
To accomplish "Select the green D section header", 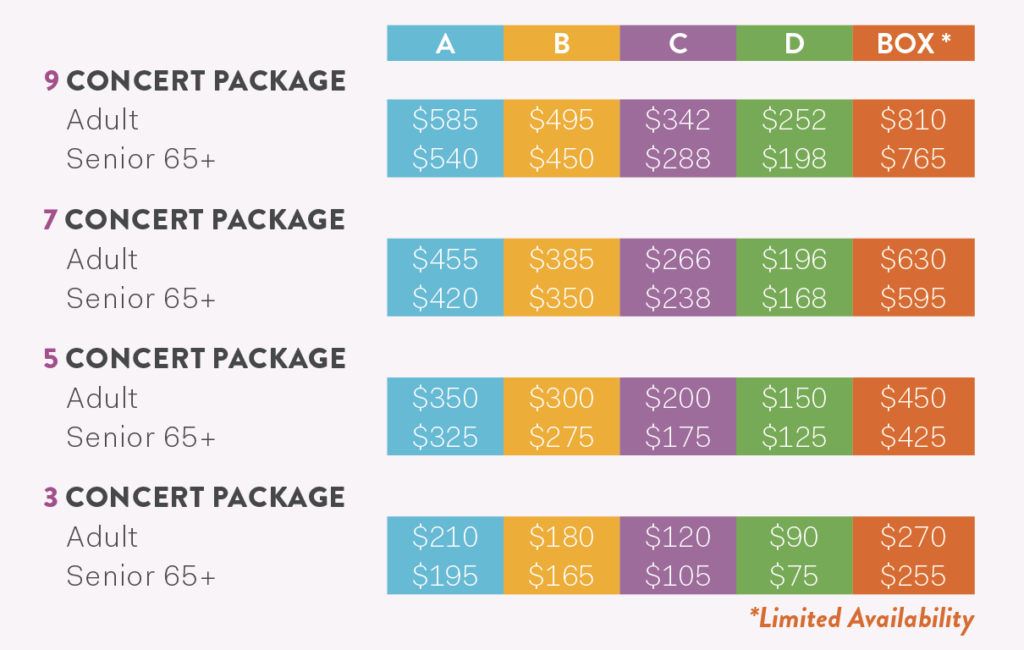I will coord(794,43).
